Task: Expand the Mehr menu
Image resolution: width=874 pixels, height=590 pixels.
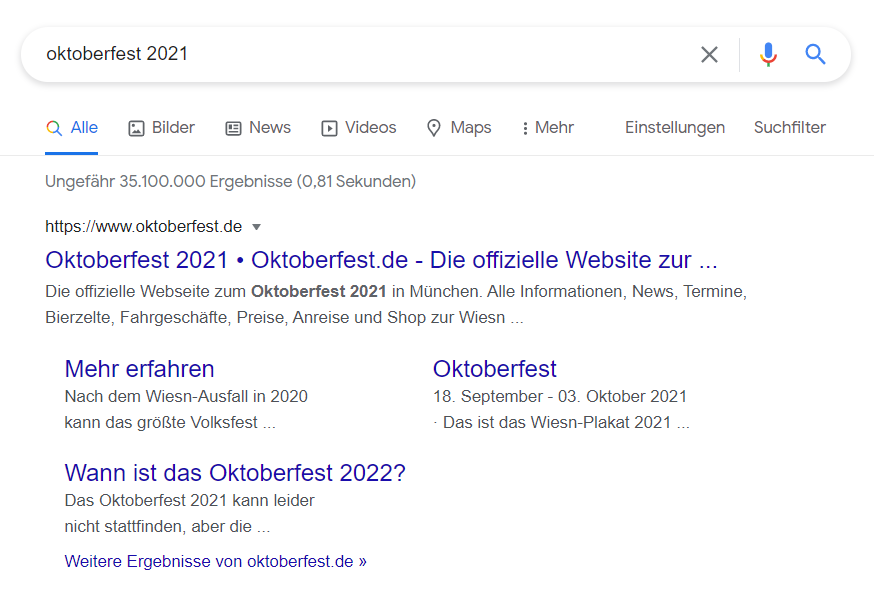Action: (548, 128)
